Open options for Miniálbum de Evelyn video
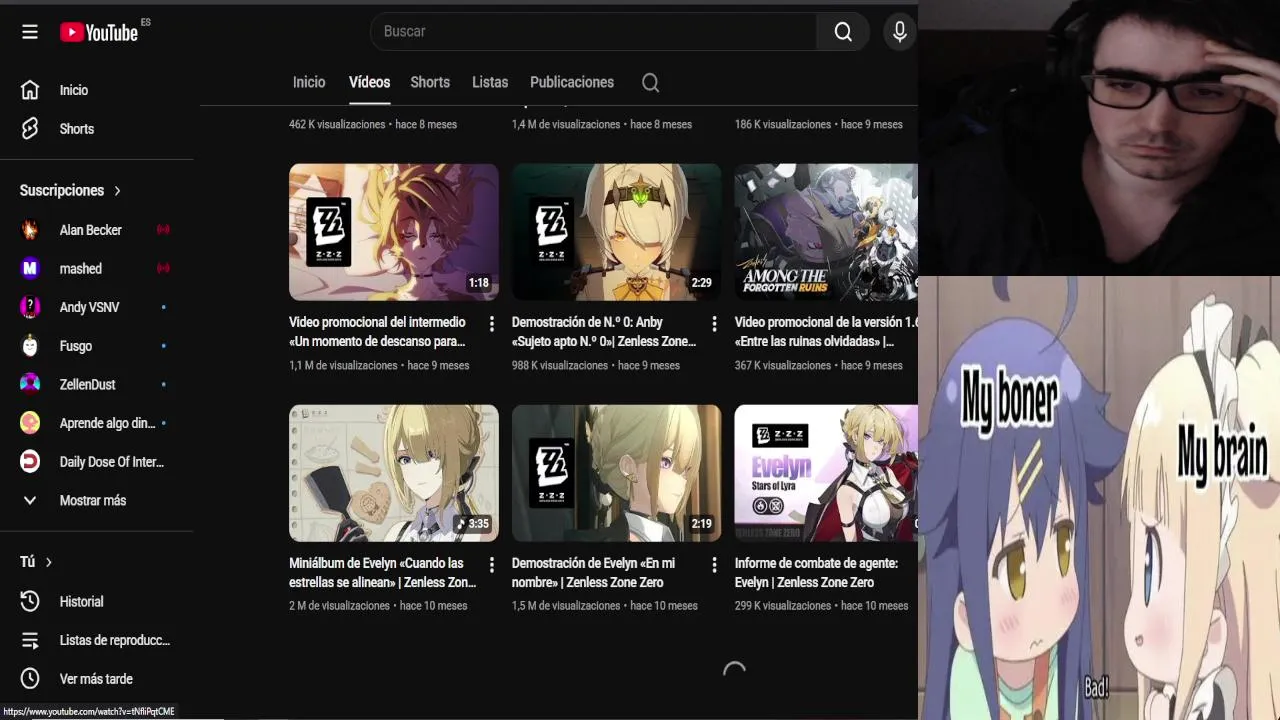1280x720 pixels. [491, 565]
